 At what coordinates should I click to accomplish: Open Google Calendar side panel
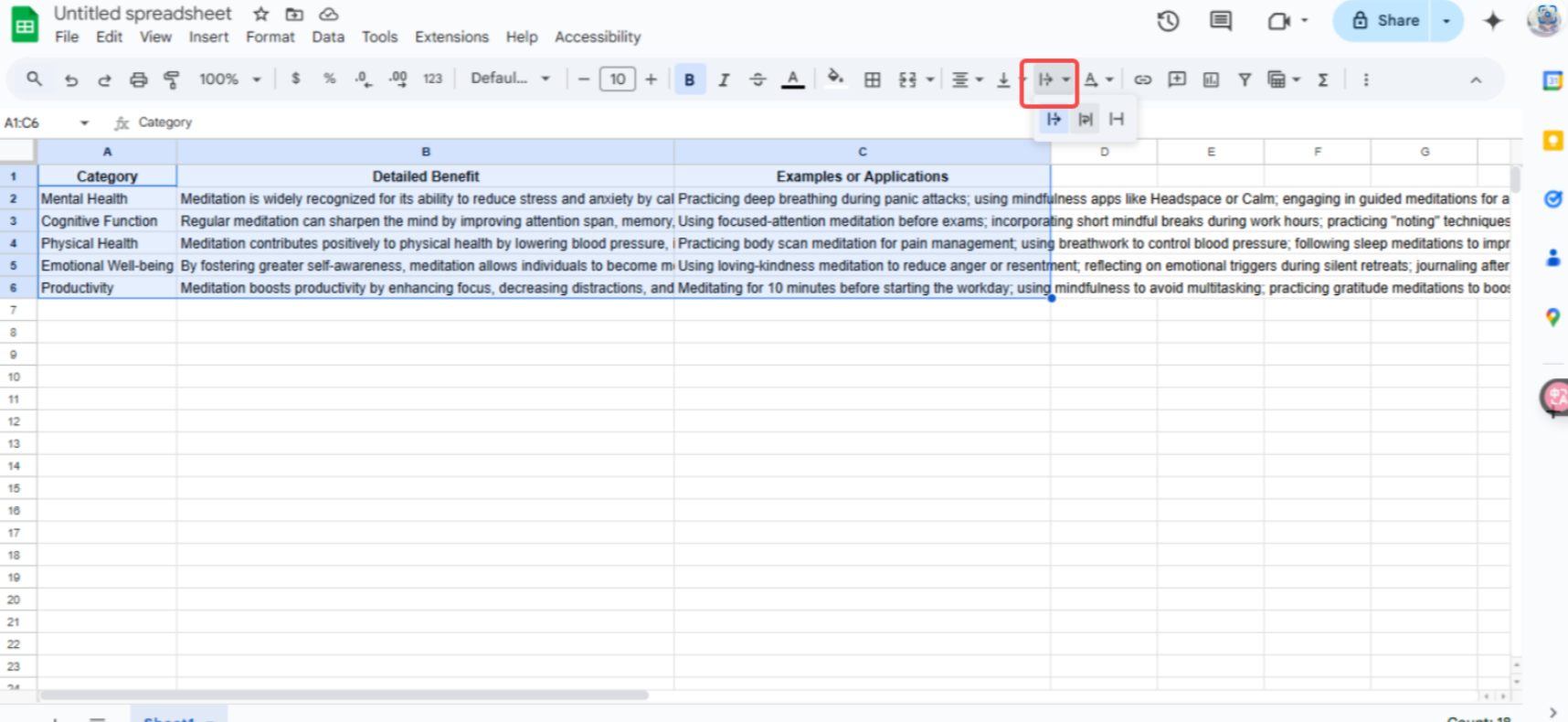1552,80
